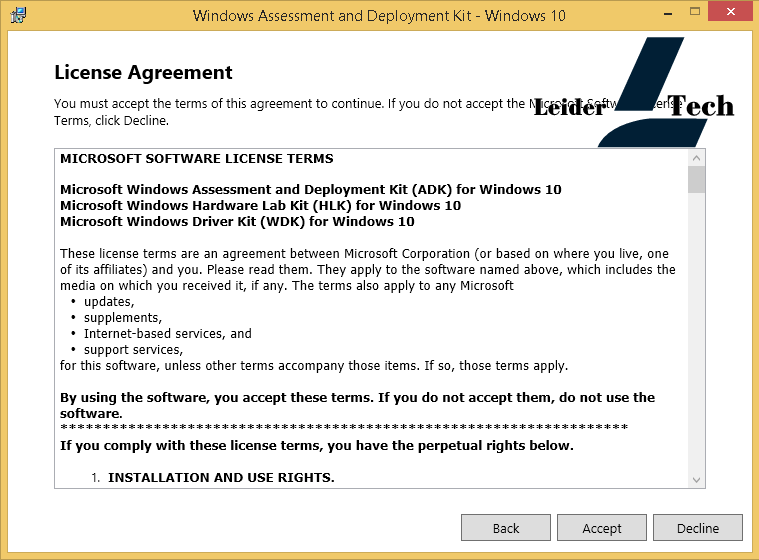This screenshot has width=759, height=560.
Task: Click the MICROSOFT SOFTWARE LICENSE TERMS title
Action: (x=197, y=158)
